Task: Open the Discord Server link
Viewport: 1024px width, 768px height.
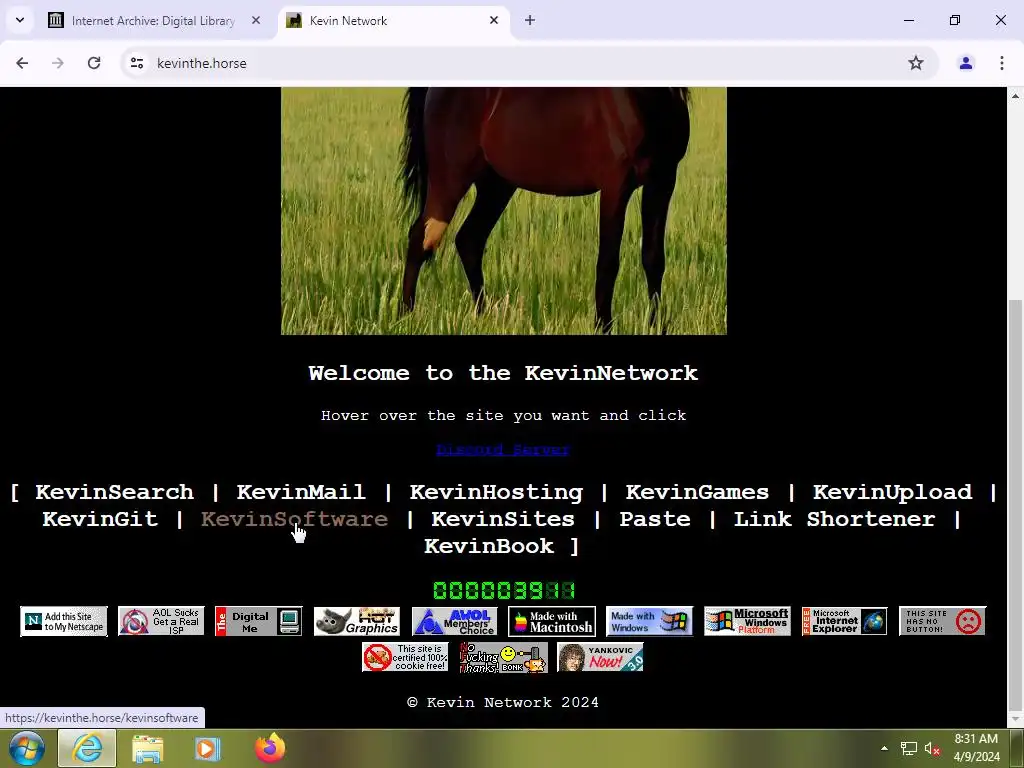Action: pos(503,449)
